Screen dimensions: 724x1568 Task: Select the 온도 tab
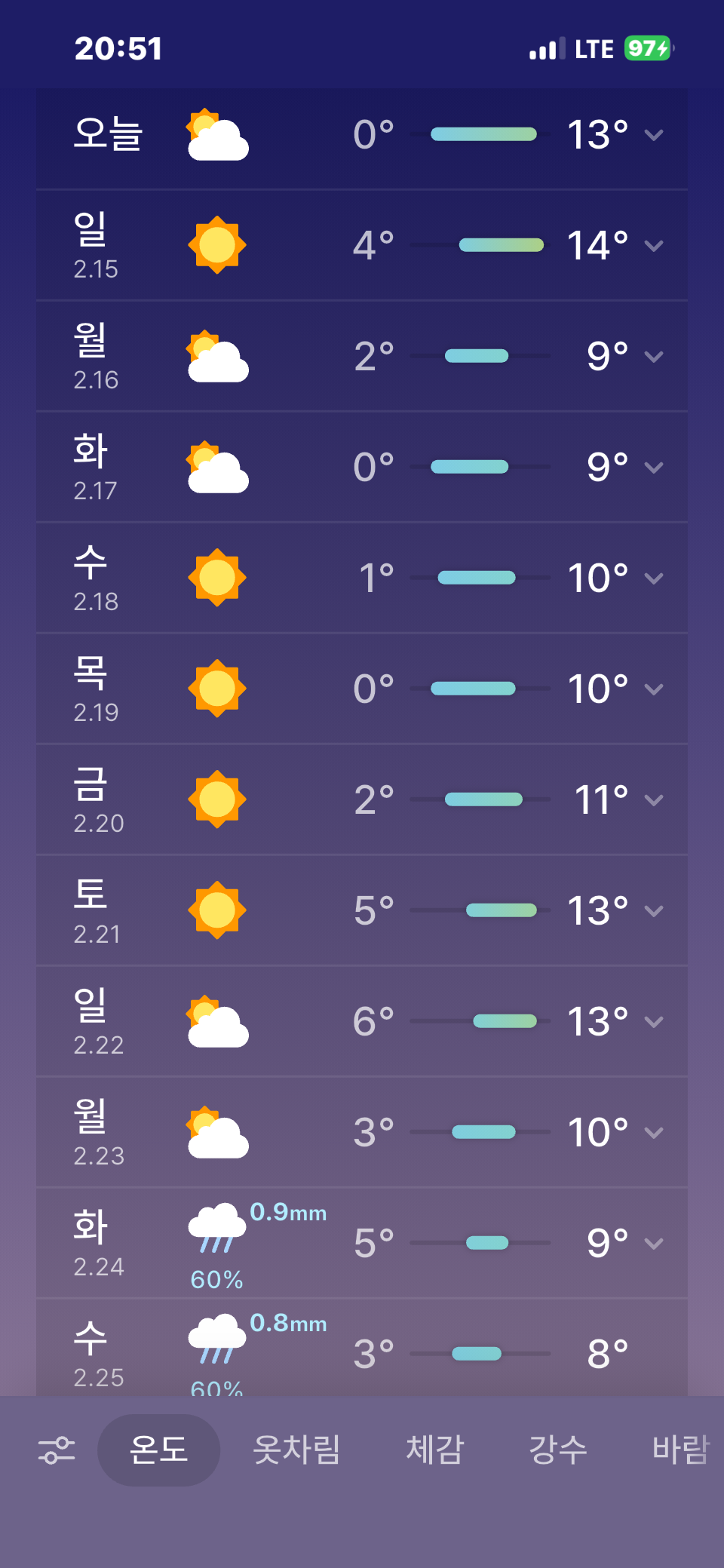click(x=158, y=1450)
